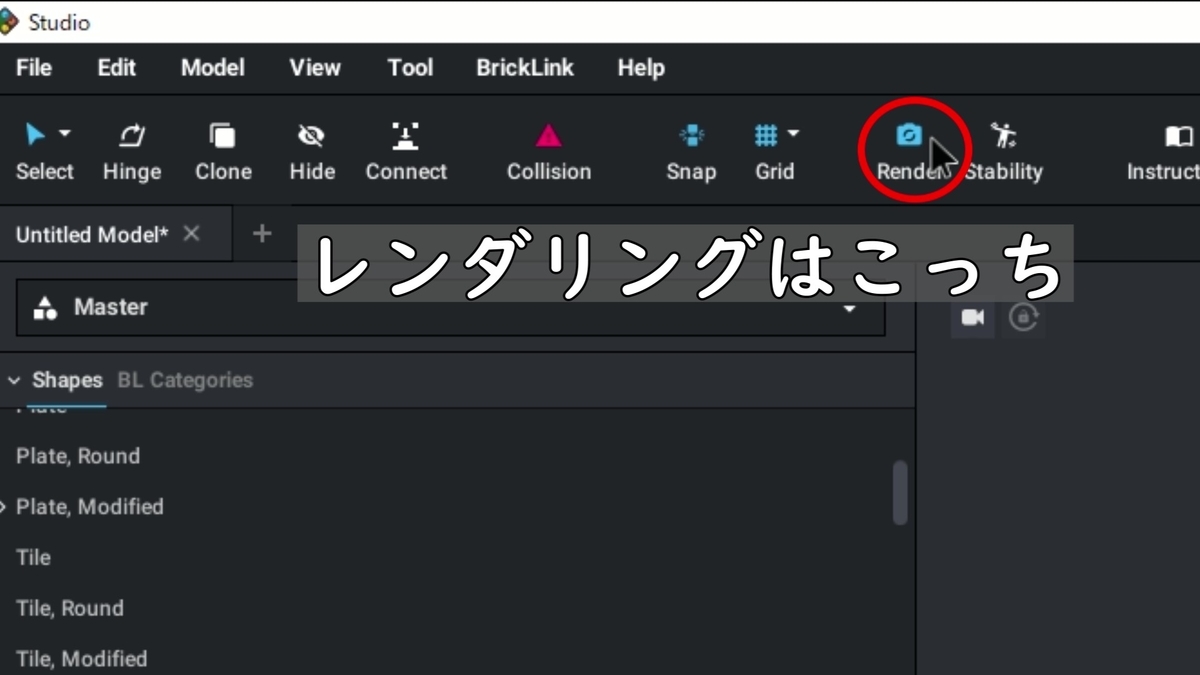Click the camera lock rotation icon
1200x675 pixels.
[x=1024, y=317]
